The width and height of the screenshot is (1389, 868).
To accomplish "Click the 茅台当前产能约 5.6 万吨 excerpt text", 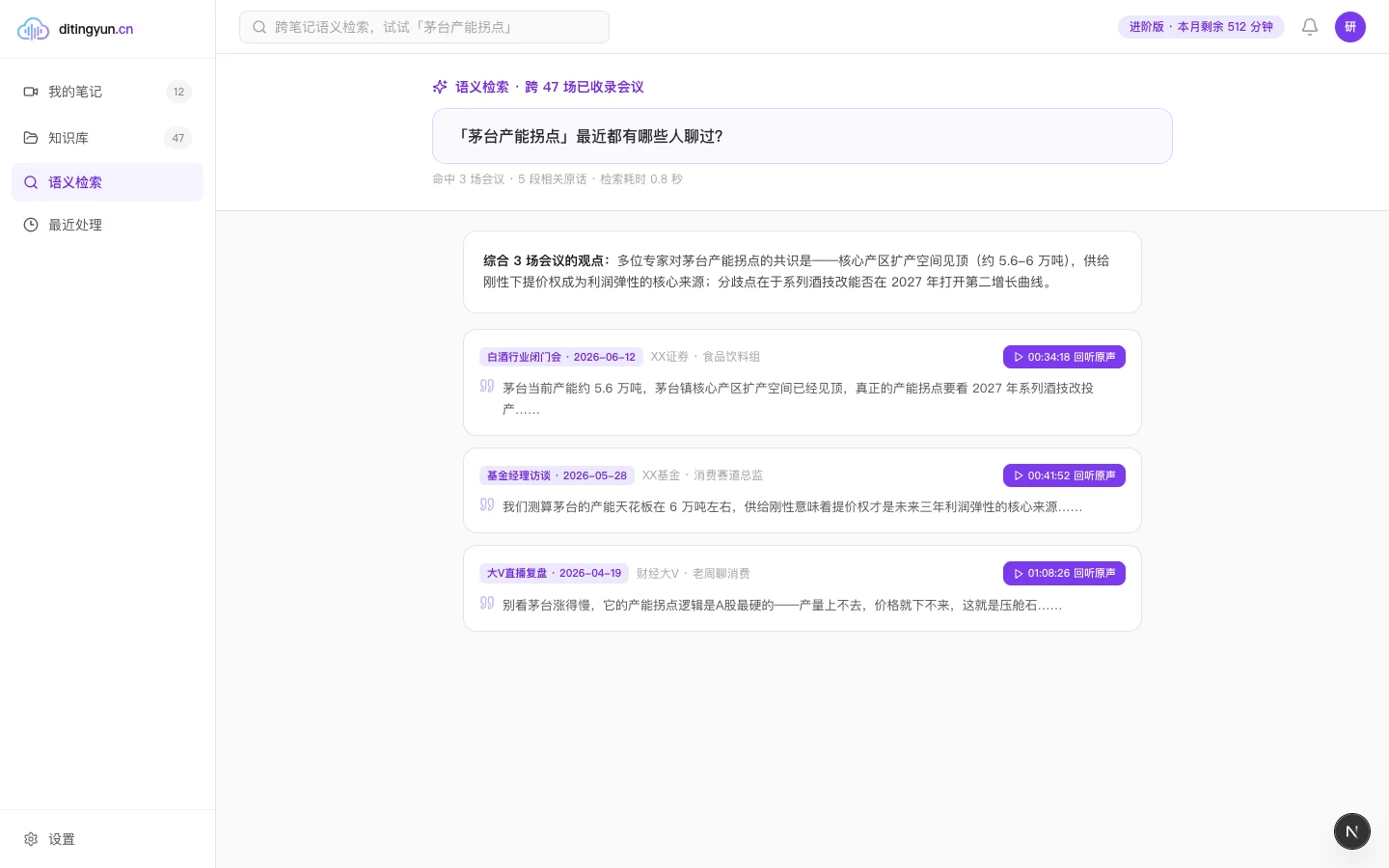I will tap(798, 398).
